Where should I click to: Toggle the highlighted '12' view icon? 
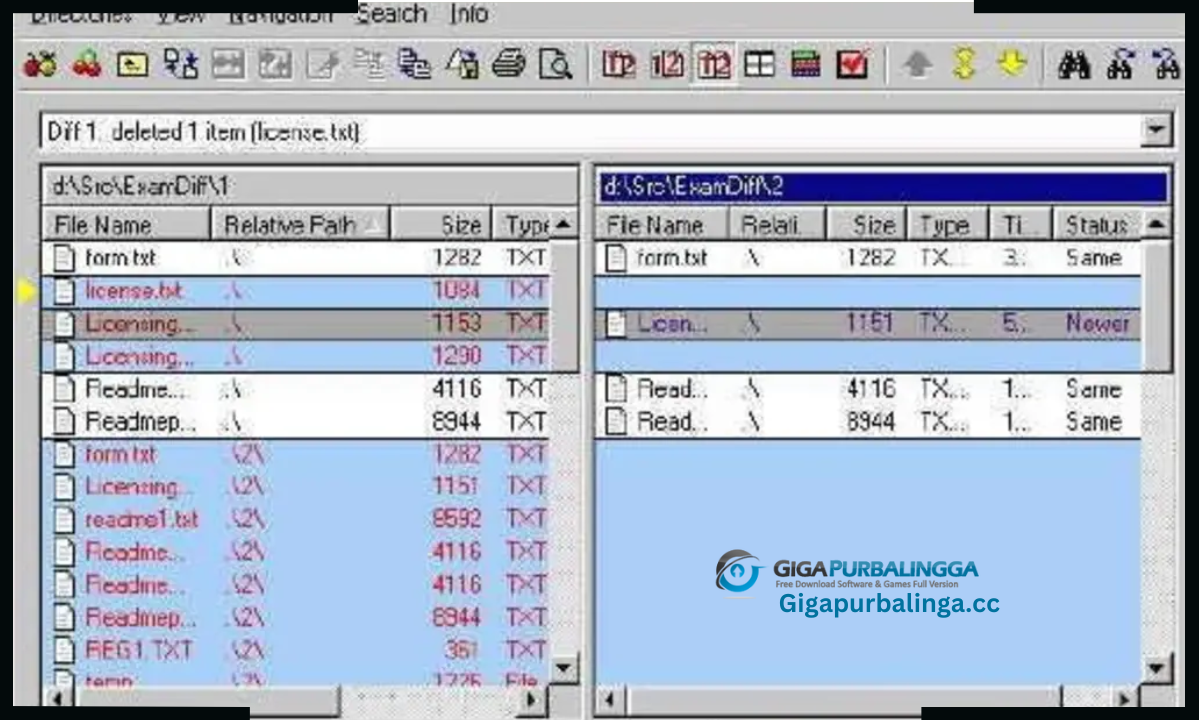pos(714,65)
